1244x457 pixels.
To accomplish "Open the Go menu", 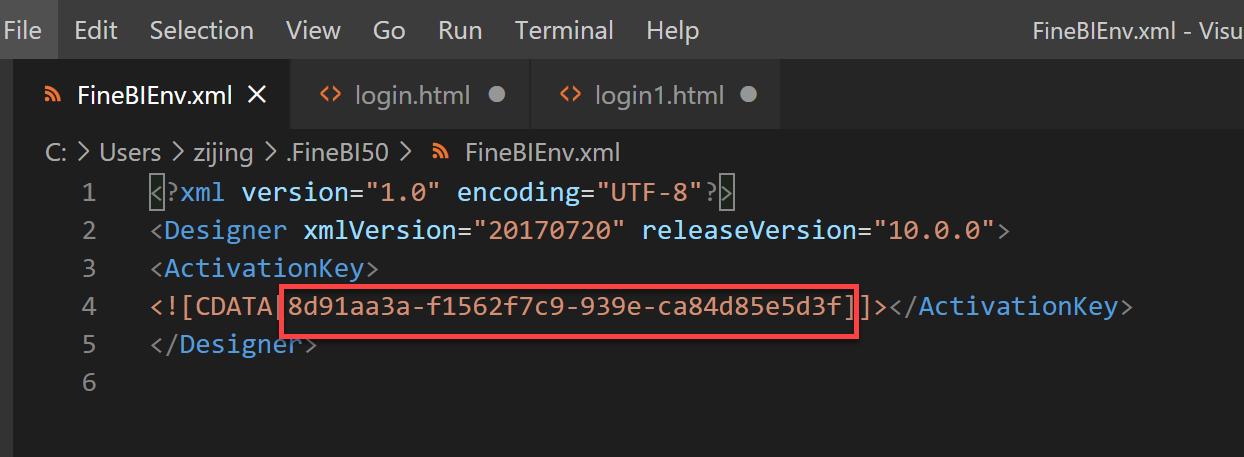I will (389, 30).
